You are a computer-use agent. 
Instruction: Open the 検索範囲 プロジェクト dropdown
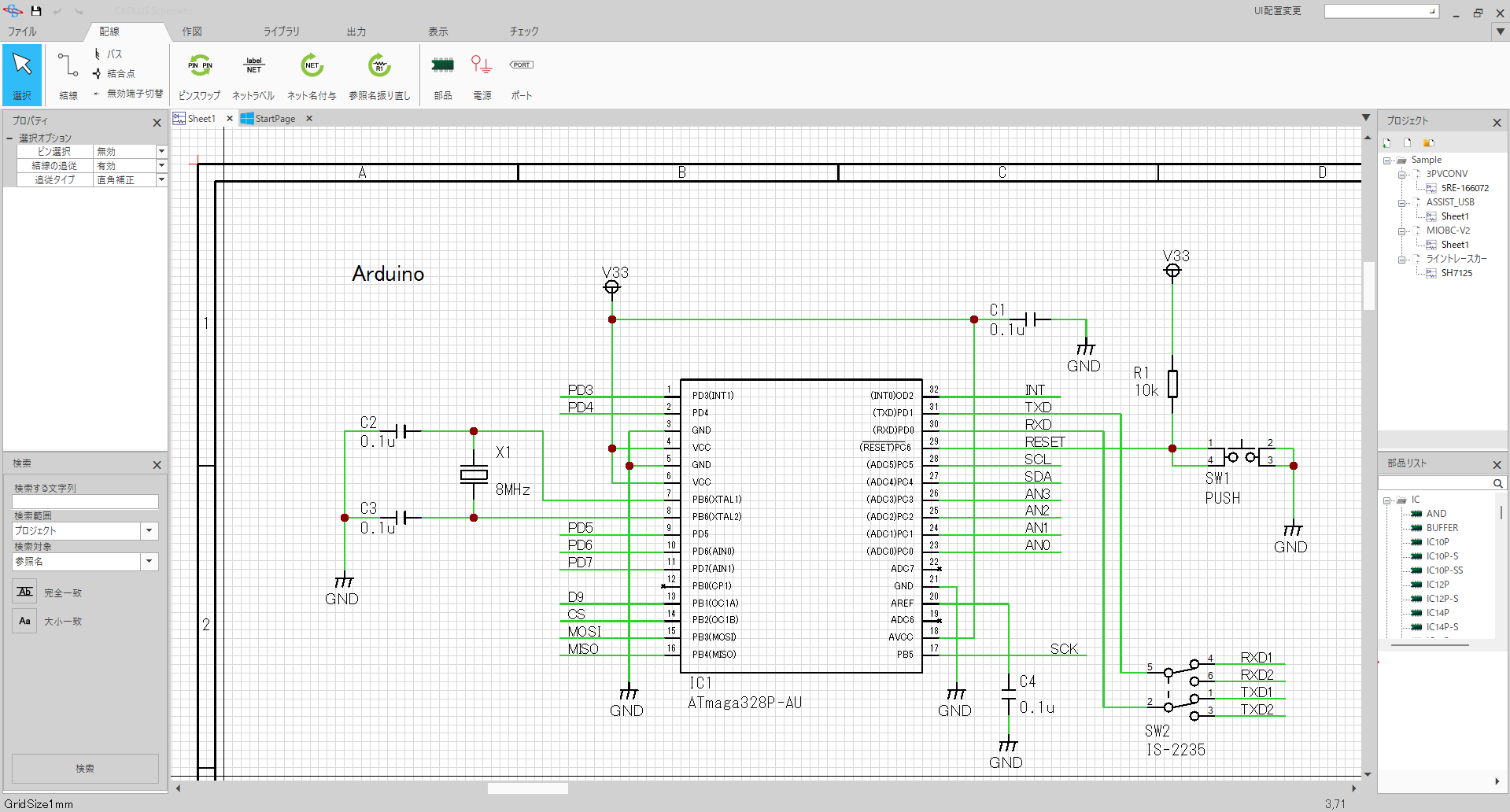click(150, 530)
